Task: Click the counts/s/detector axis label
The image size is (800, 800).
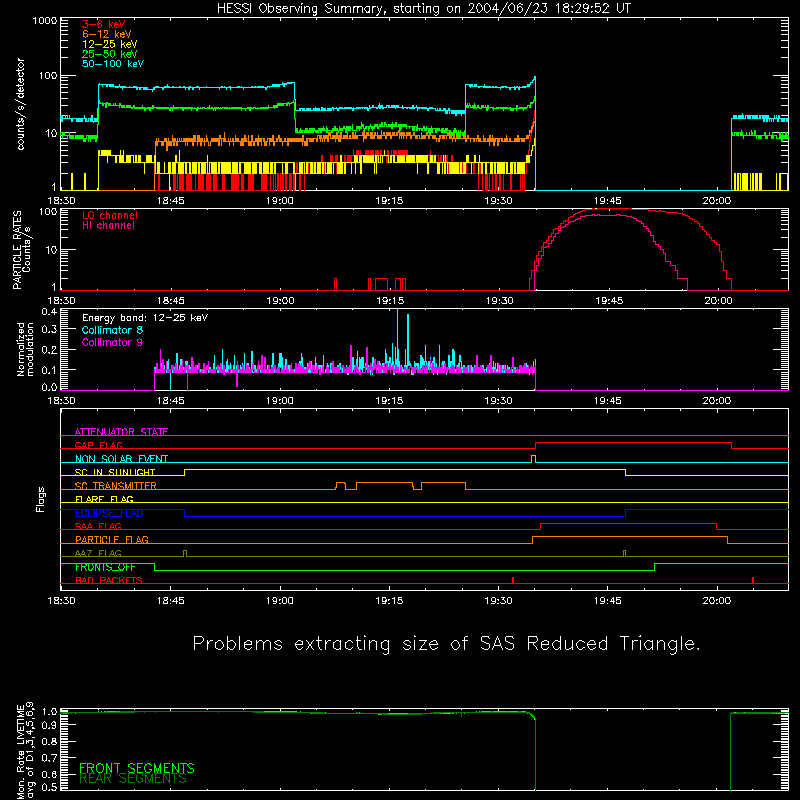Action: [x=20, y=104]
